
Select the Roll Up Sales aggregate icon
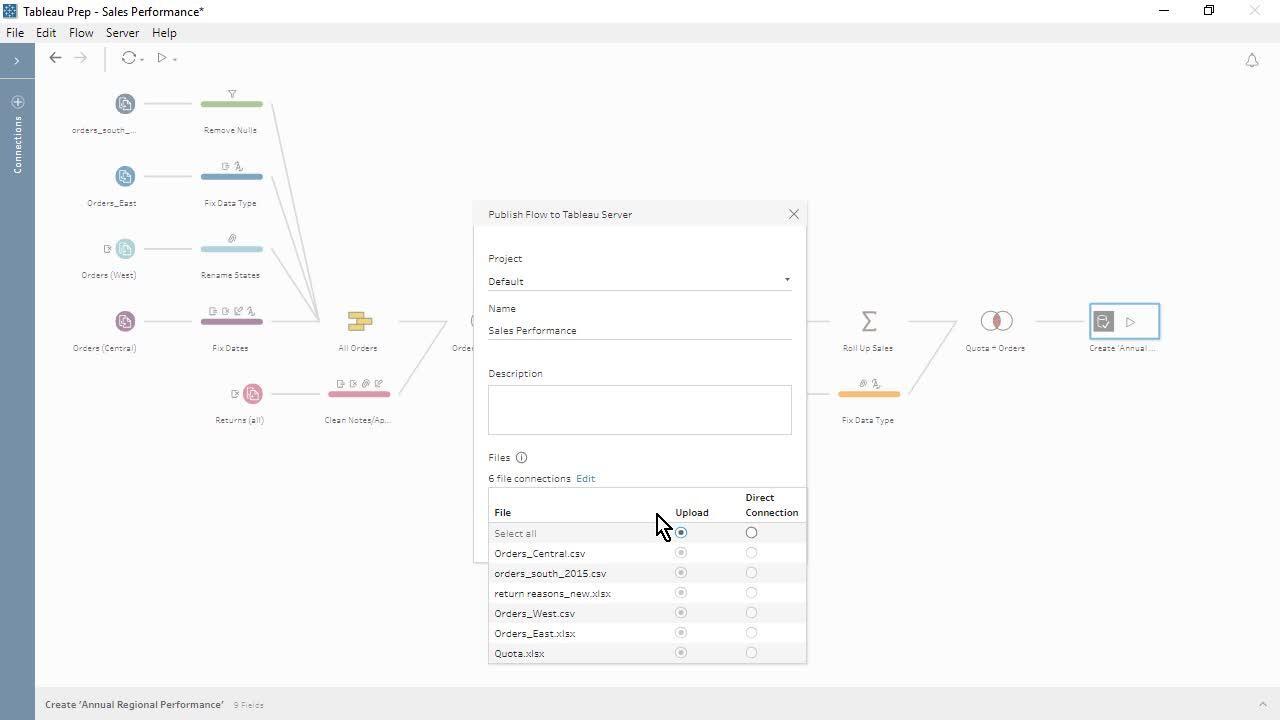(868, 321)
